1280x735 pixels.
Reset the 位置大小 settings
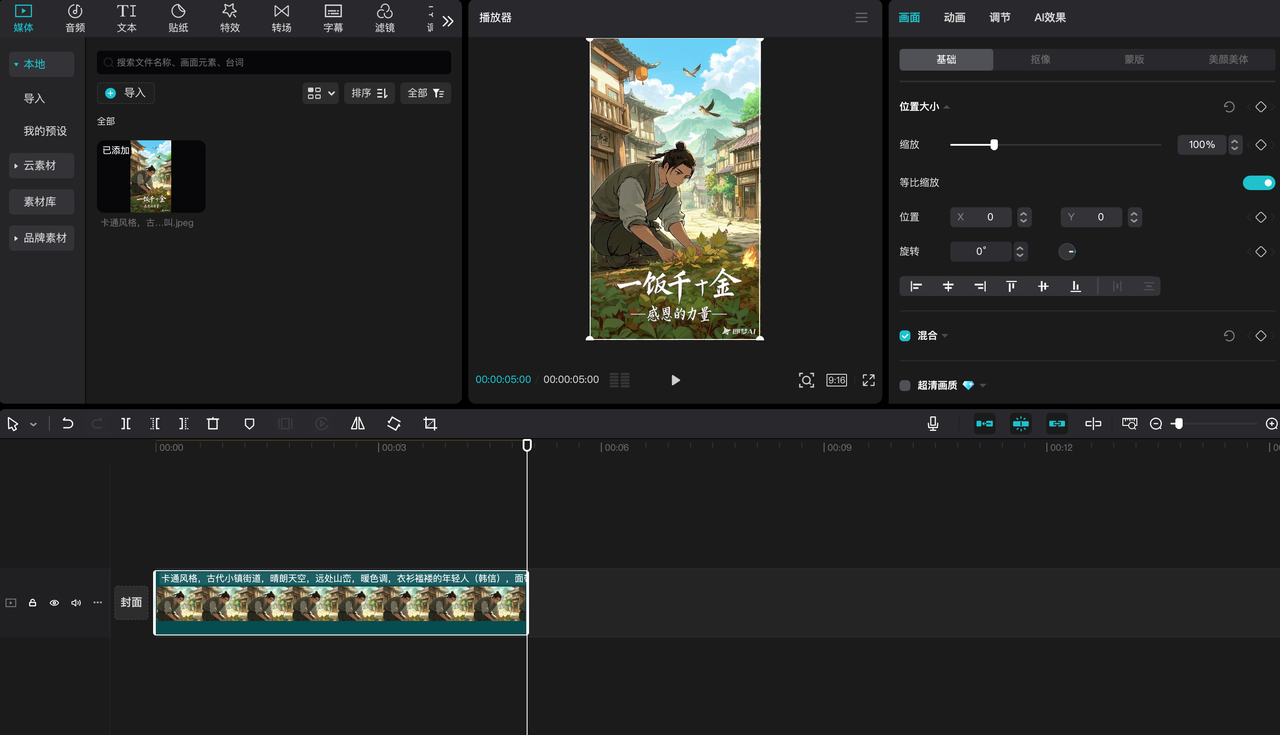pos(1229,107)
